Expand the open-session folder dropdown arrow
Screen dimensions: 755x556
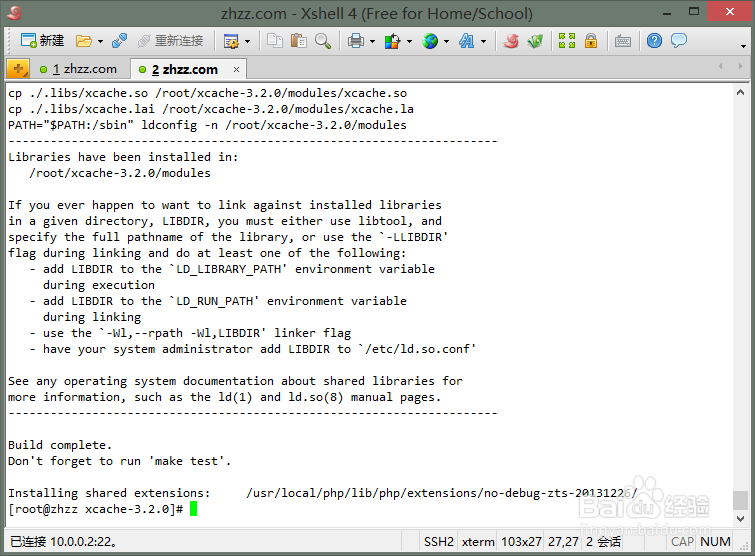pyautogui.click(x=100, y=41)
